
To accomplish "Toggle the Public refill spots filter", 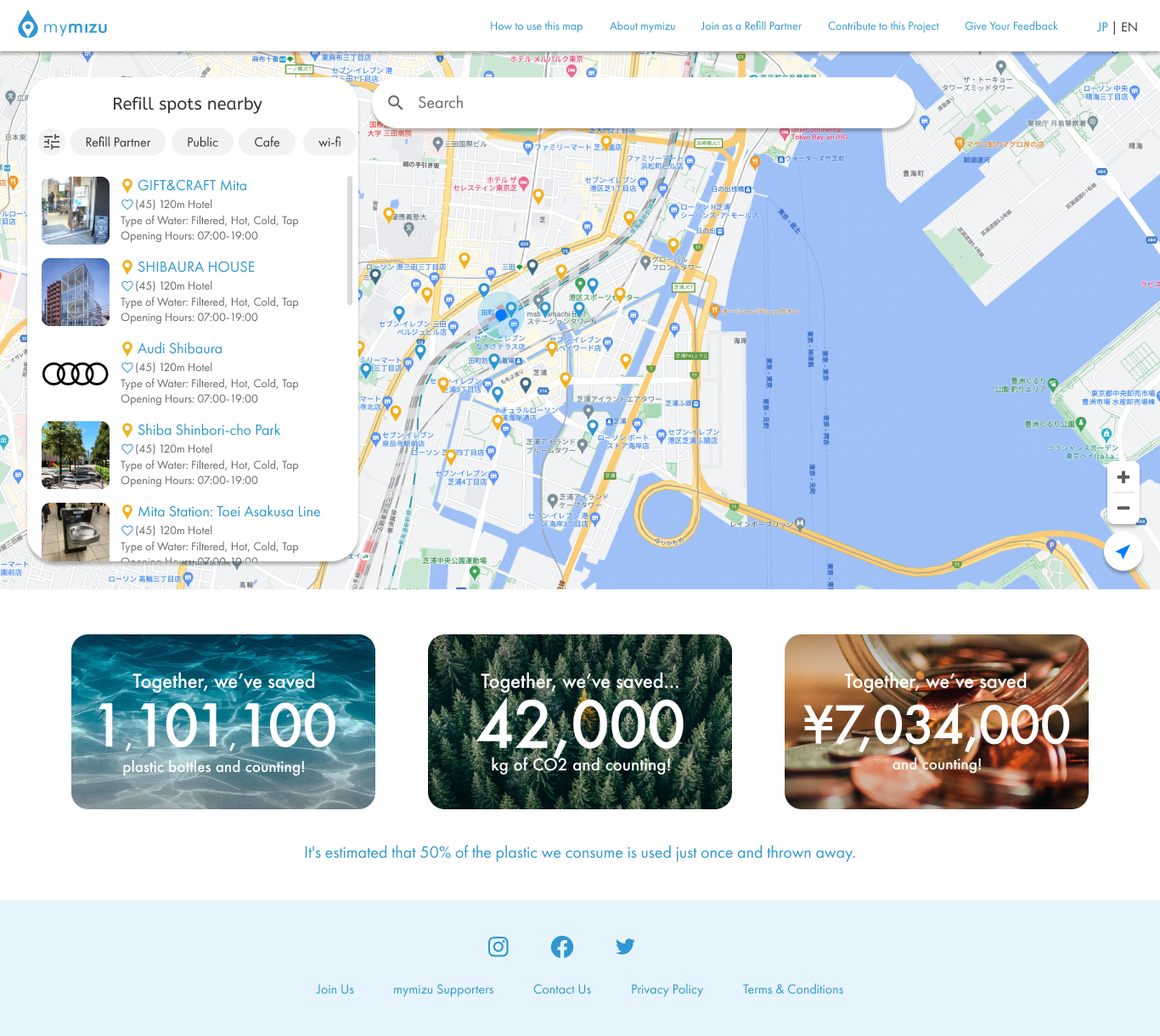I will (202, 142).
